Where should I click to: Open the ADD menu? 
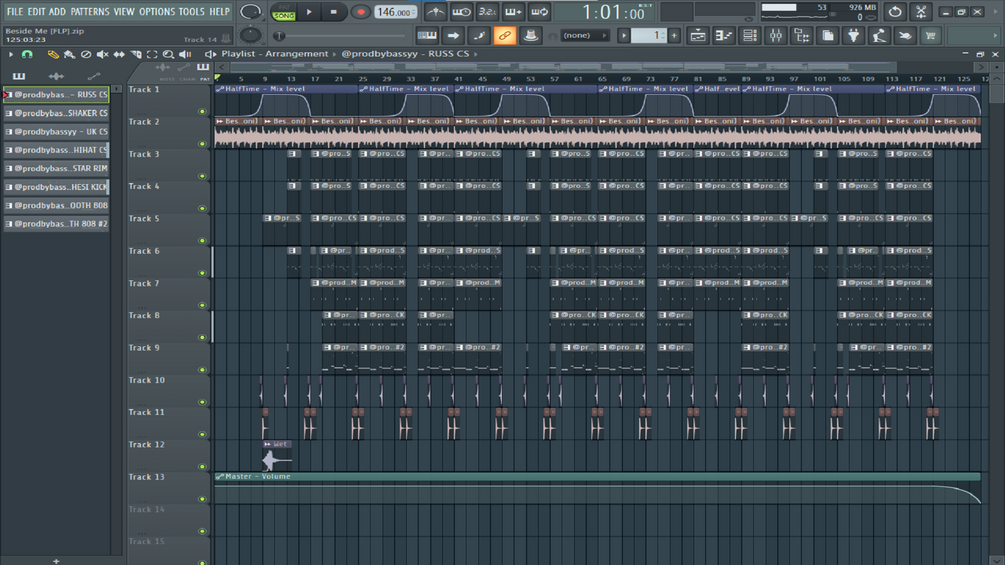pos(57,12)
